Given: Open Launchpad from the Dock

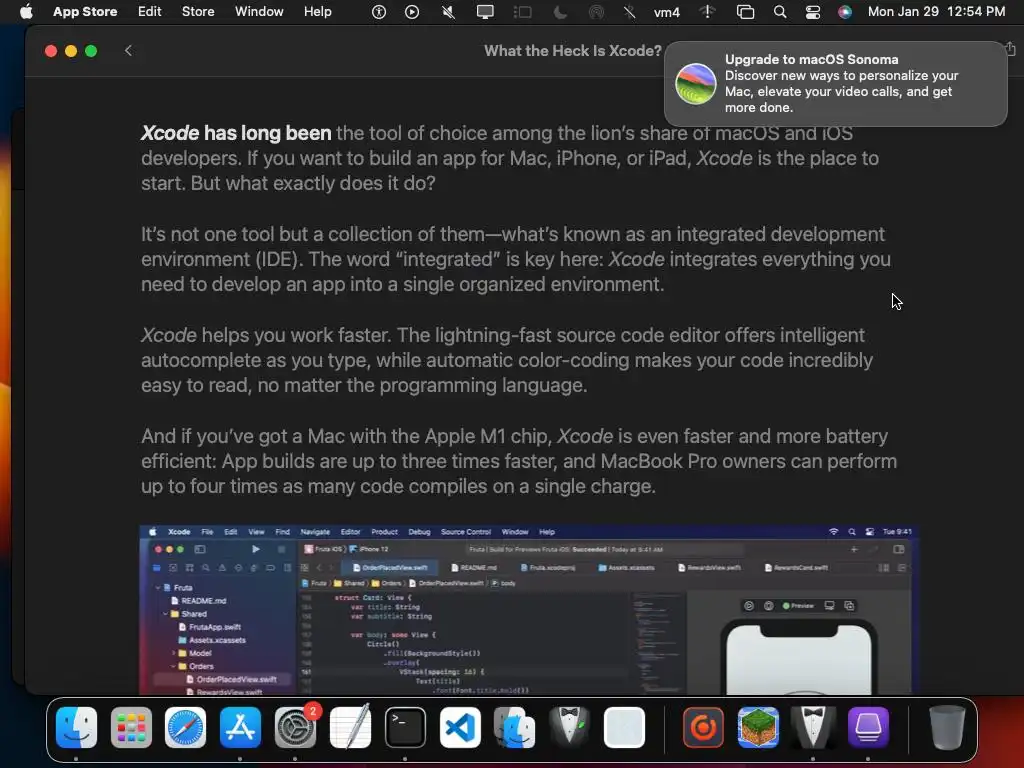Looking at the screenshot, I should (131, 727).
